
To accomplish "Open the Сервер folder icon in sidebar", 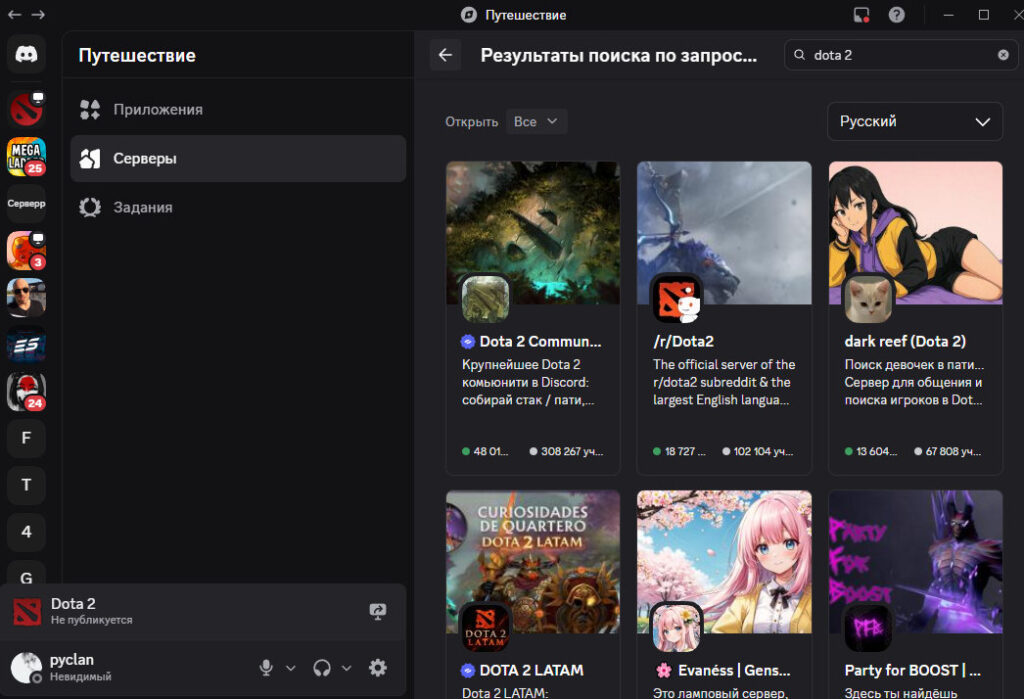I will point(26,204).
